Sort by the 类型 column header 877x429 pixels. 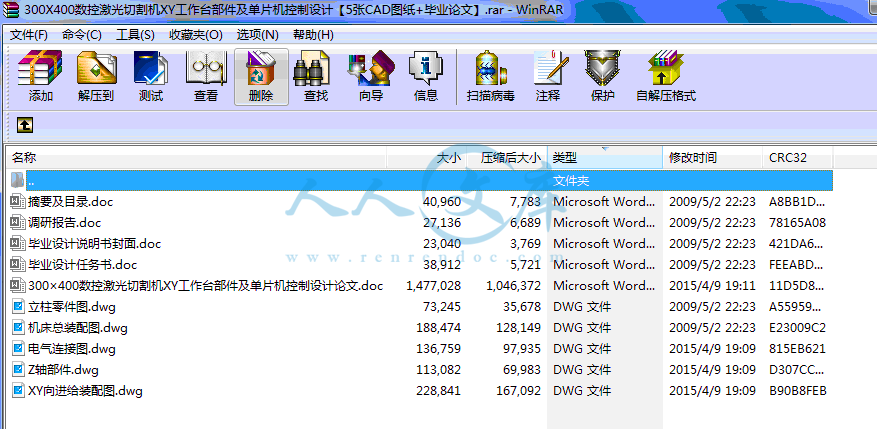(x=605, y=158)
